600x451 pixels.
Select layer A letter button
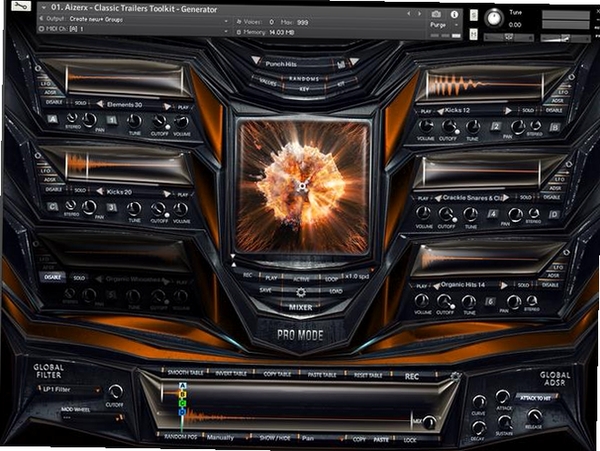tap(52, 119)
